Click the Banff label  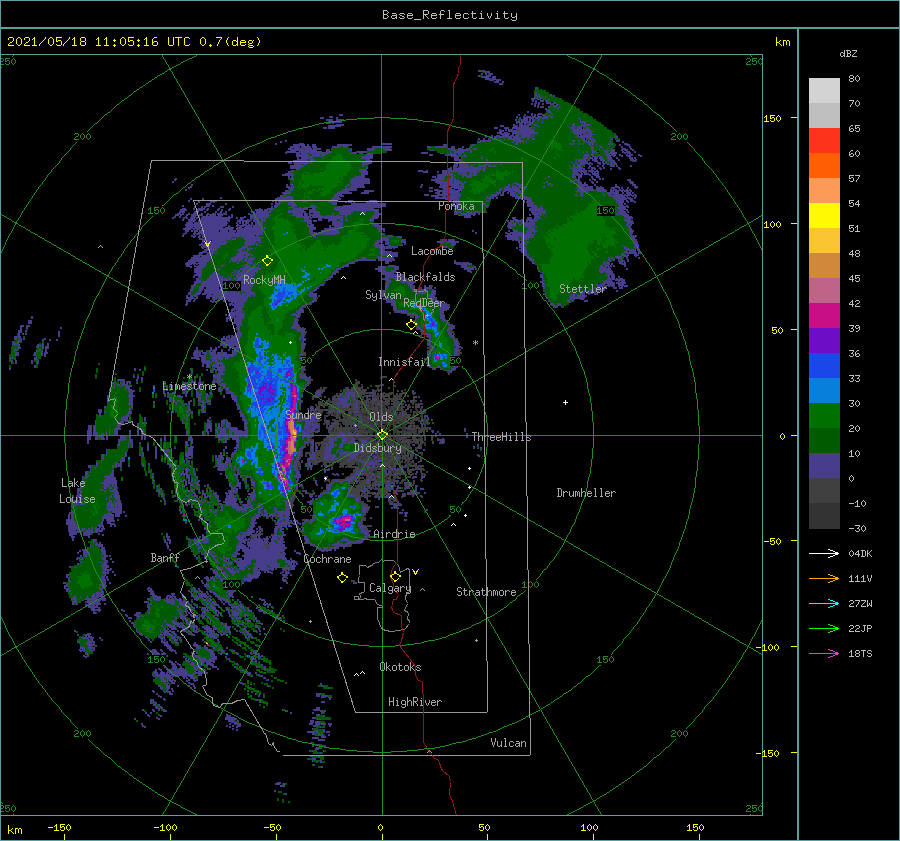click(x=165, y=558)
